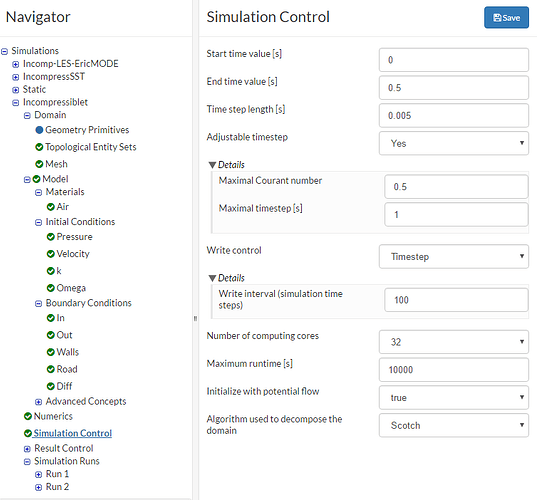Click the green check icon beside Diff
Image resolution: width=537 pixels, height=500 pixels.
click(51, 386)
